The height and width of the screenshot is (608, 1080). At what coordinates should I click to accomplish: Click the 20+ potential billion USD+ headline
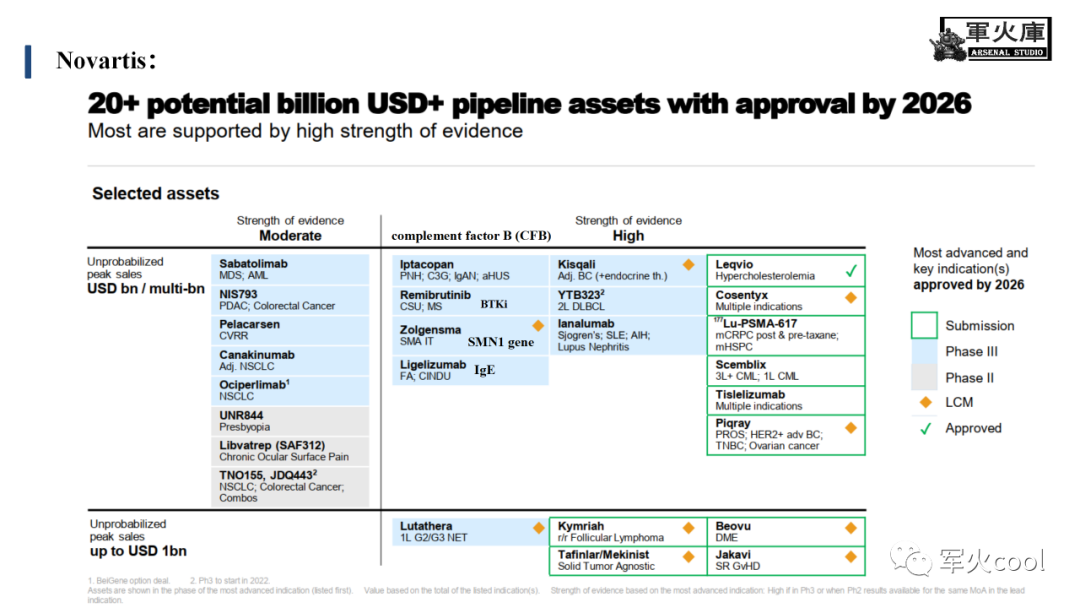pyautogui.click(x=529, y=104)
